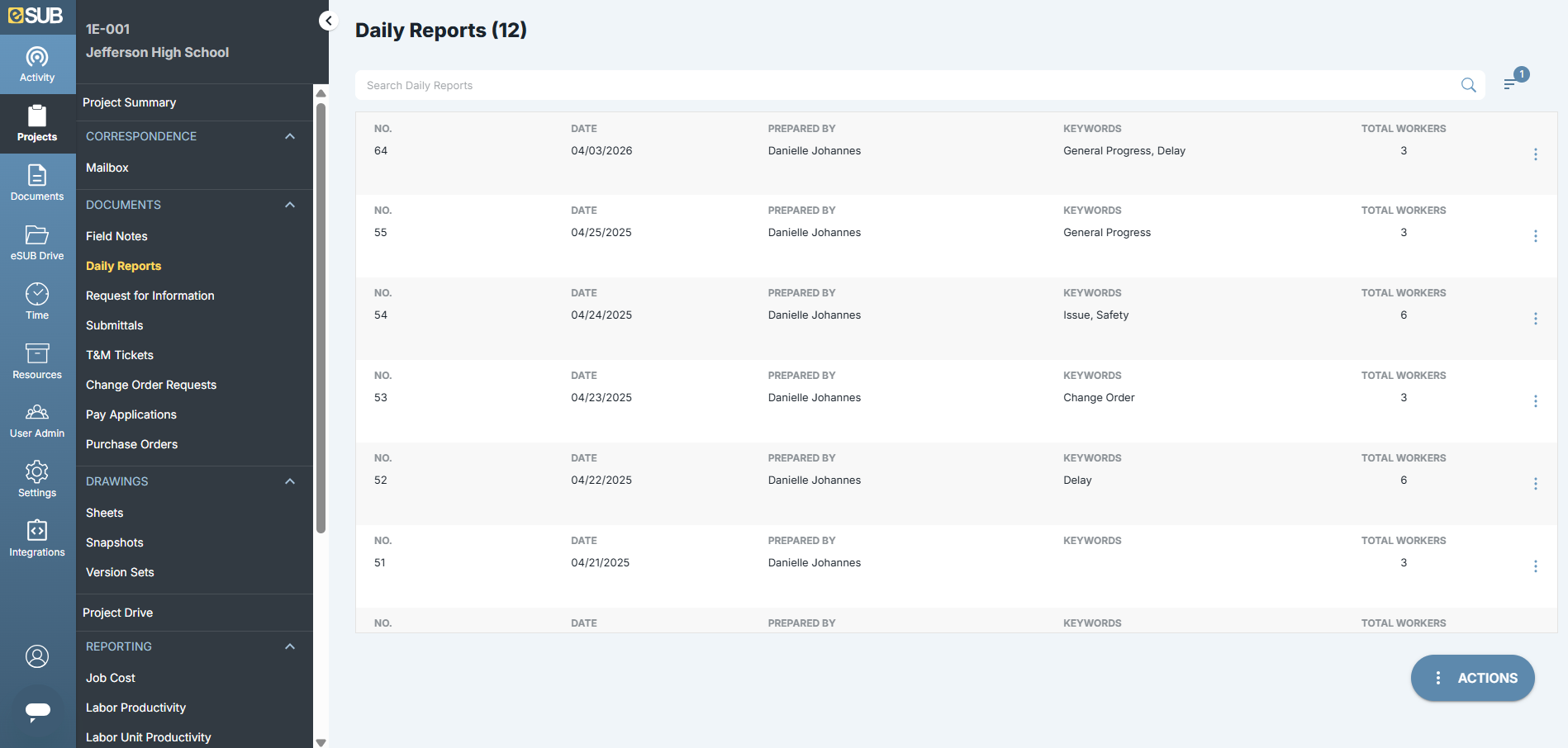Image resolution: width=1568 pixels, height=748 pixels.
Task: Select the Time tracking icon
Action: [x=37, y=301]
